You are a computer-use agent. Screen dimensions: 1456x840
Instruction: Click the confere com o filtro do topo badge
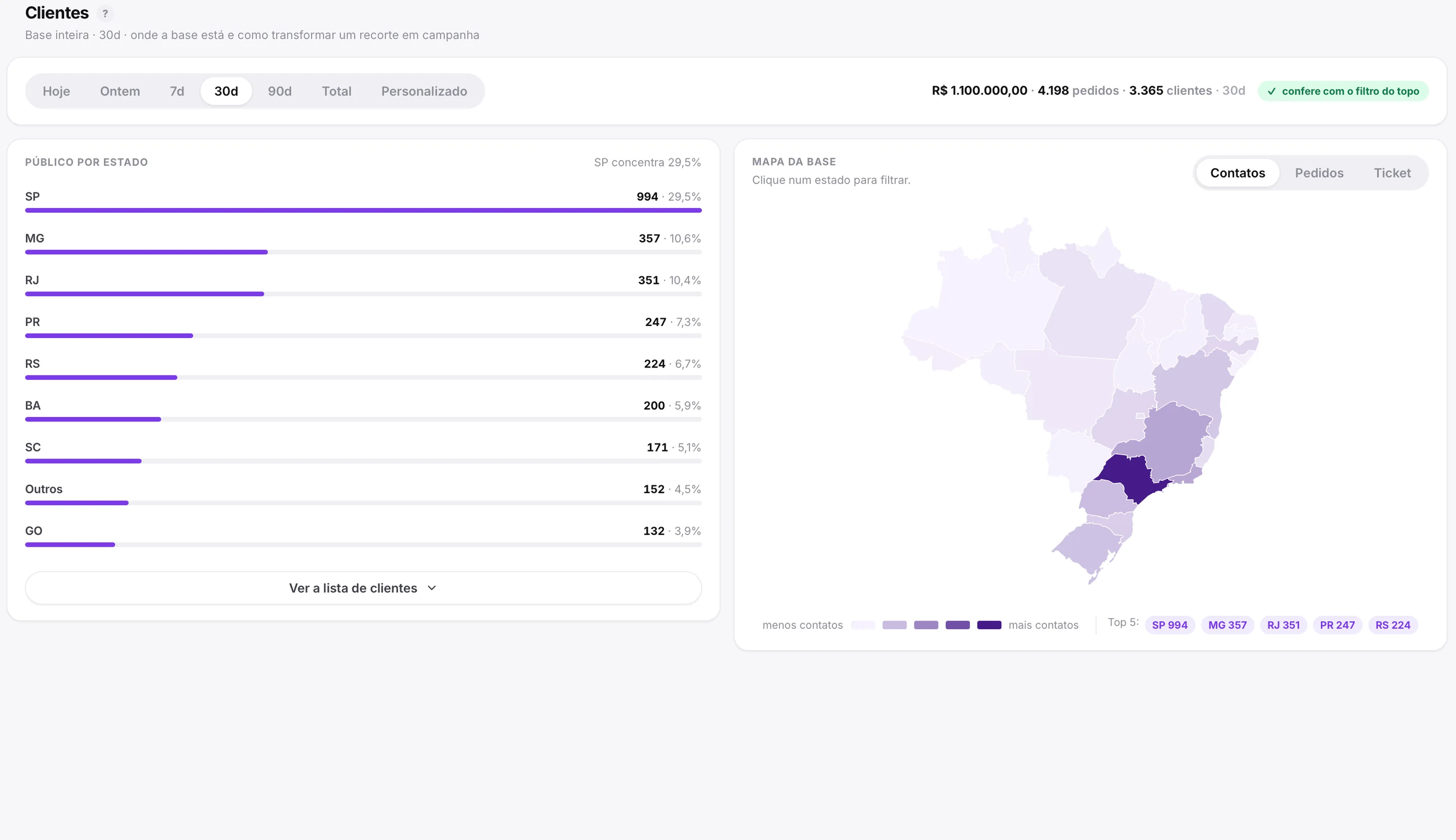point(1343,91)
